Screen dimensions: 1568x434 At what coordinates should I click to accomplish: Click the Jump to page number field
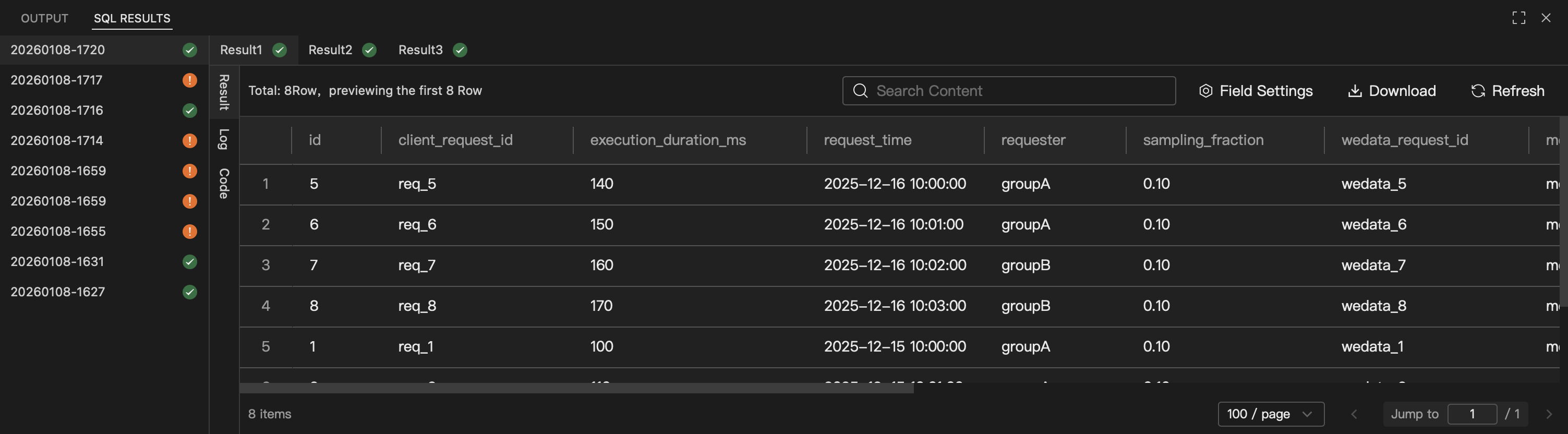[1471, 415]
